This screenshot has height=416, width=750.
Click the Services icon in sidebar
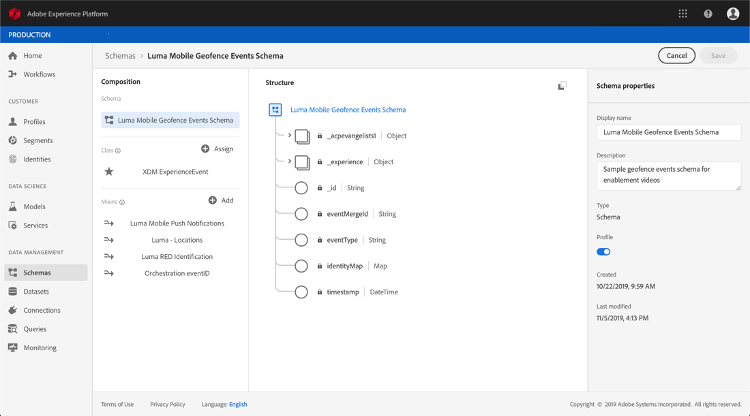coord(13,225)
